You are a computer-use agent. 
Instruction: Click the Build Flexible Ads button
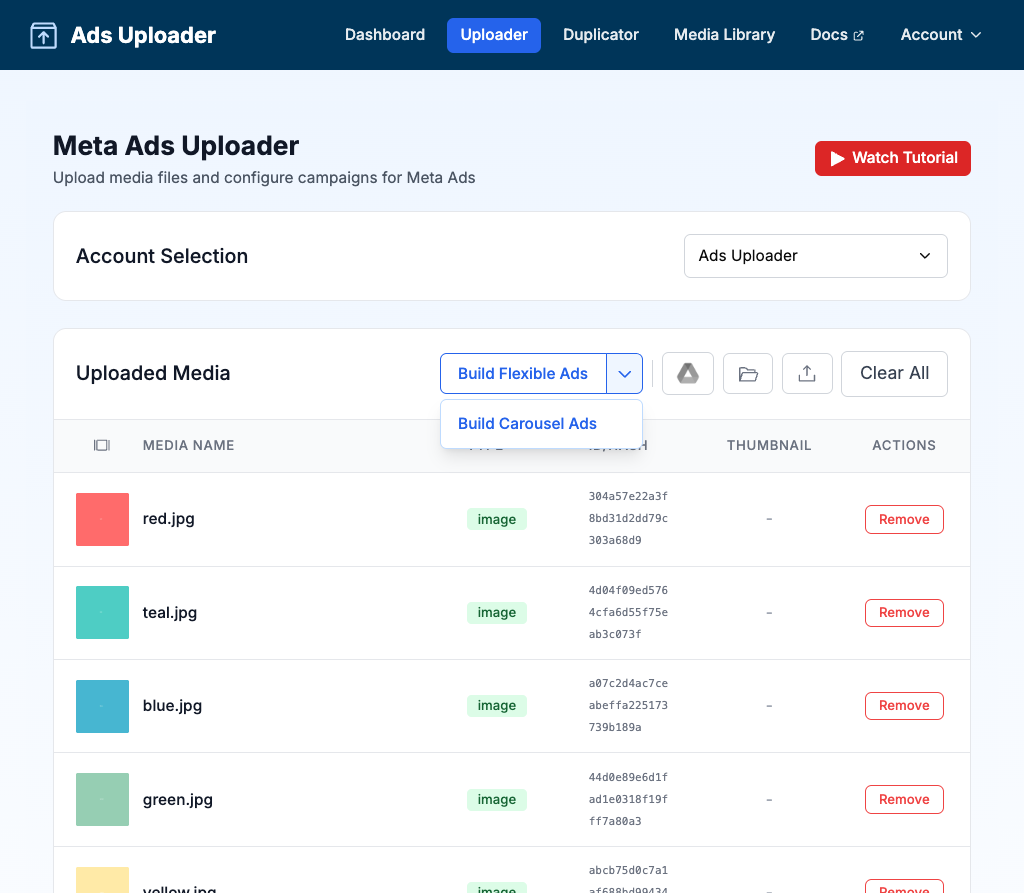point(523,373)
